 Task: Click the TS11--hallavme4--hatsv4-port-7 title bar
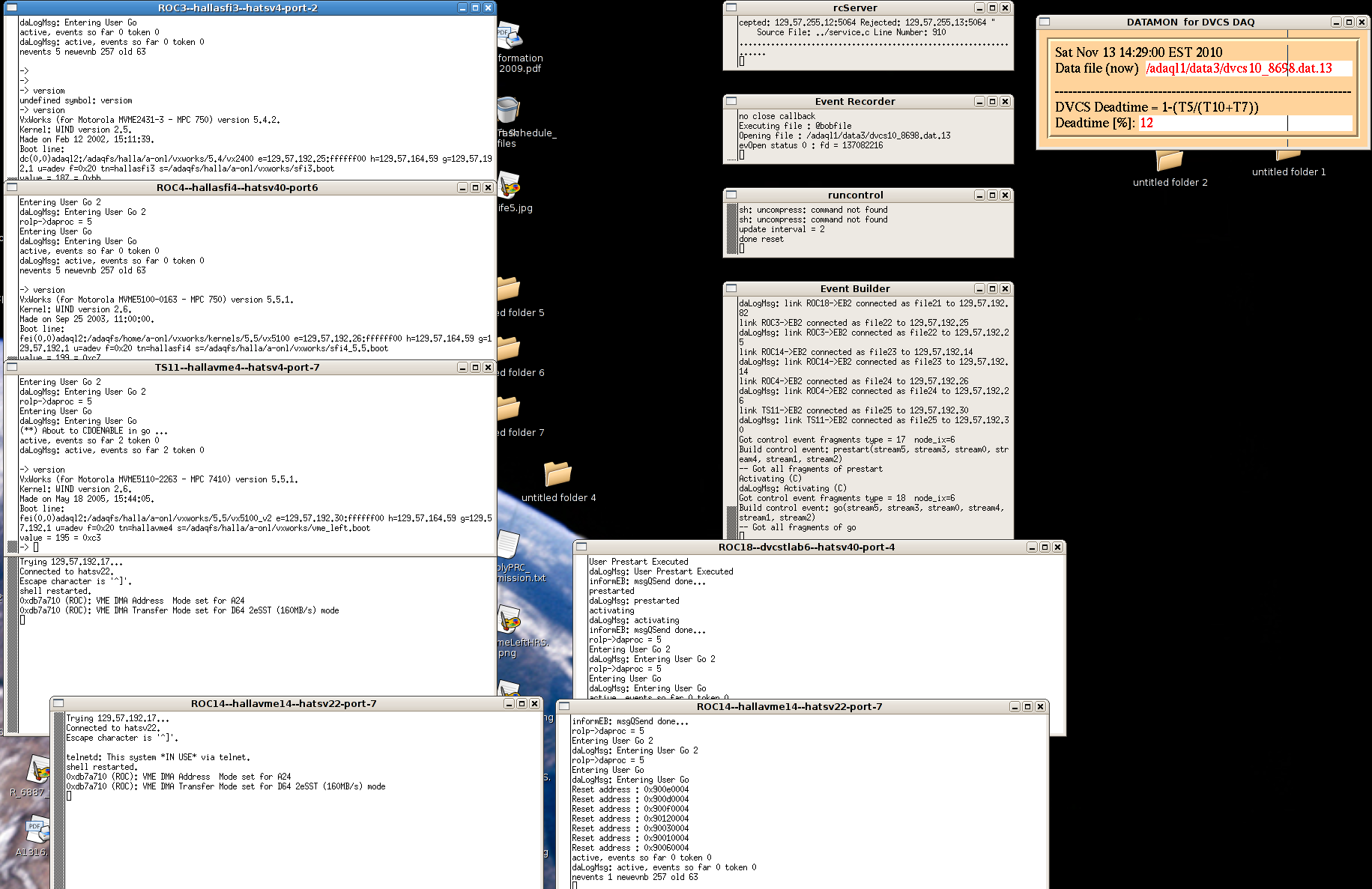pyautogui.click(x=238, y=367)
